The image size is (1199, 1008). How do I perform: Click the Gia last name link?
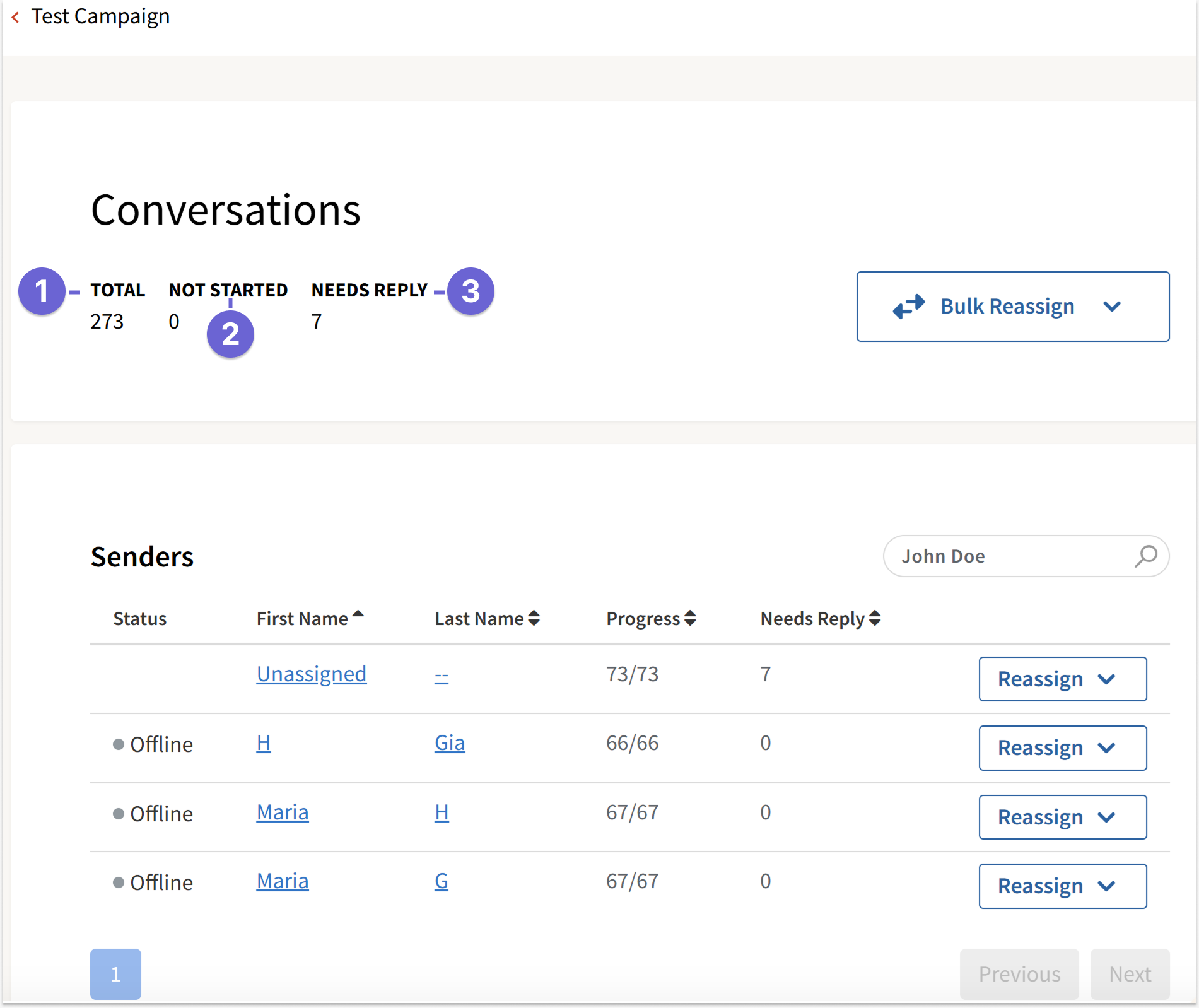point(449,743)
